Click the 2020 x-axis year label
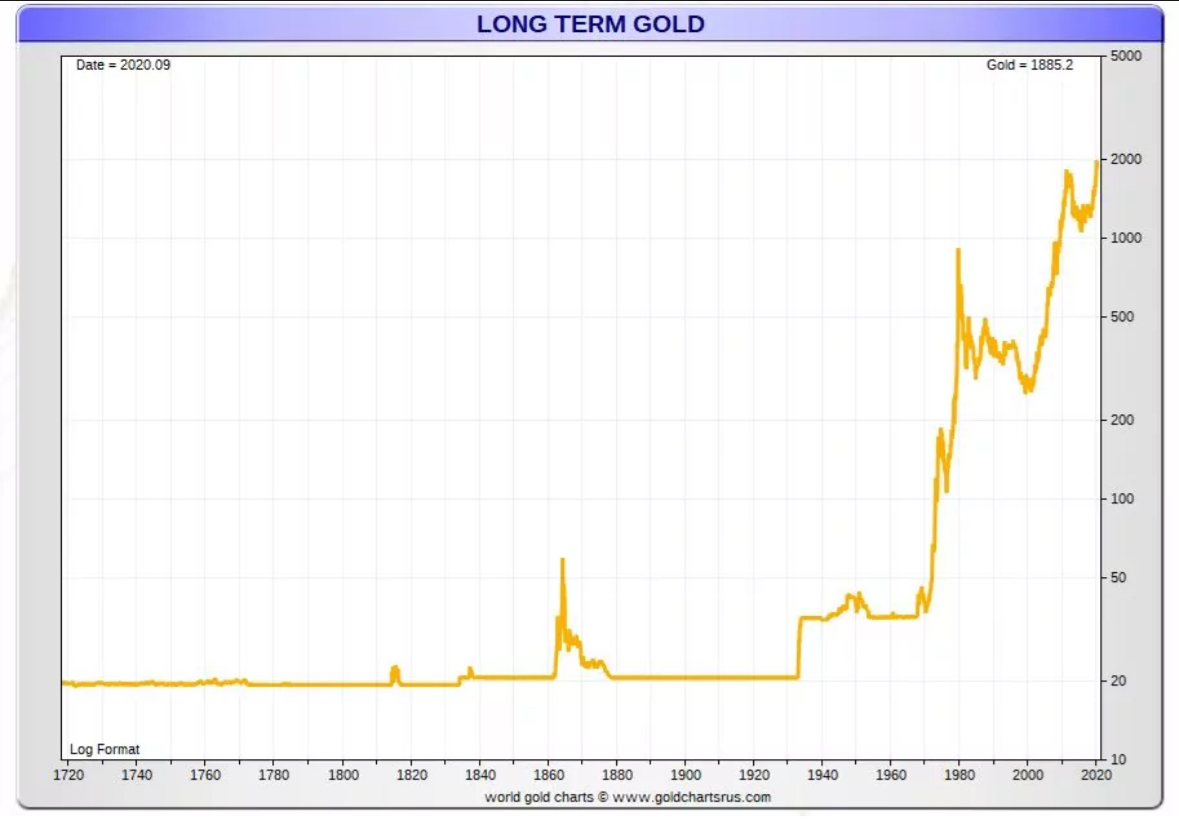 pos(1096,775)
